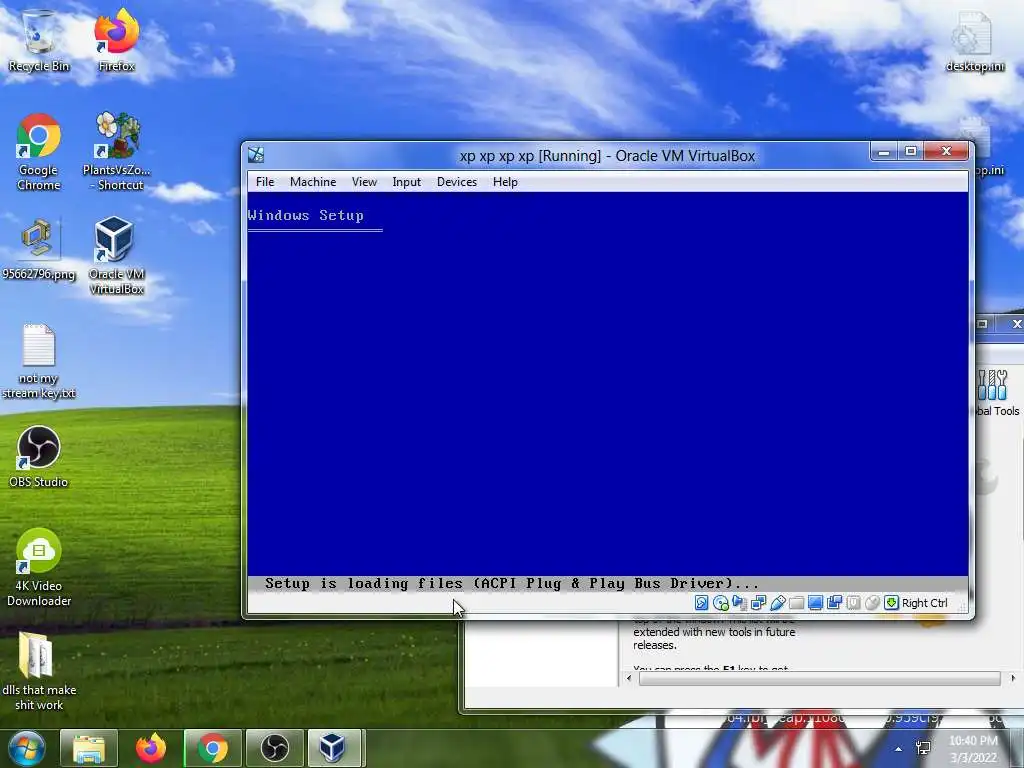This screenshot has height=768, width=1024.
Task: Open the View menu
Action: [364, 182]
